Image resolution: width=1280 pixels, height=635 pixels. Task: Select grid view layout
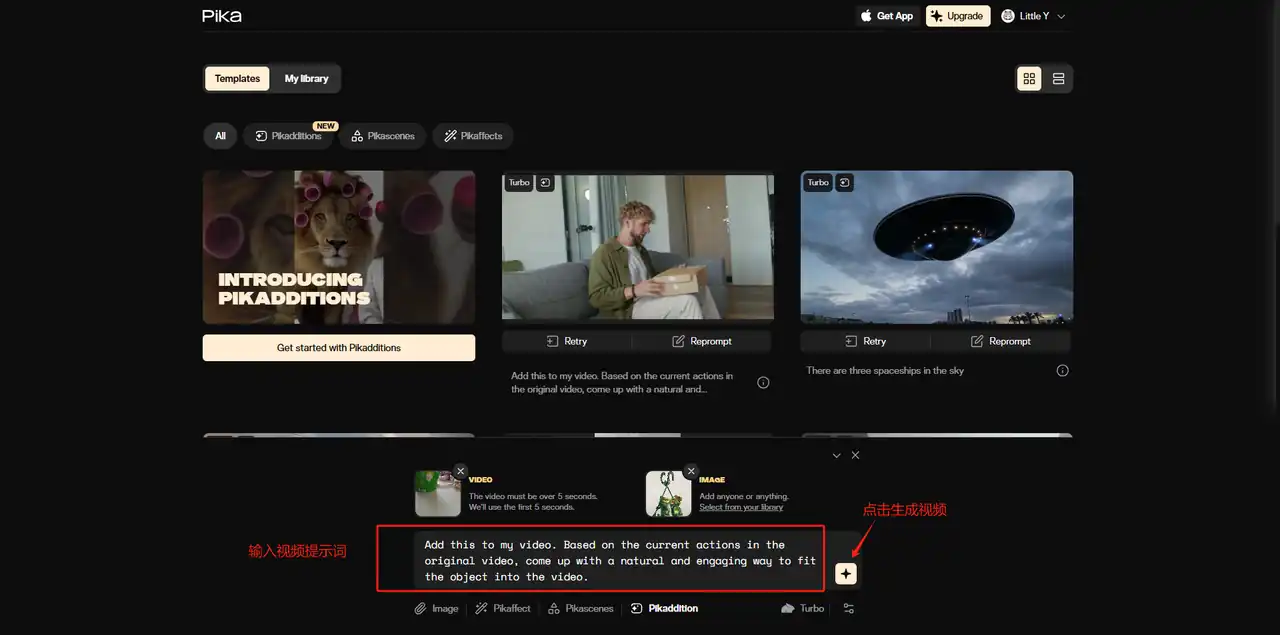1029,79
